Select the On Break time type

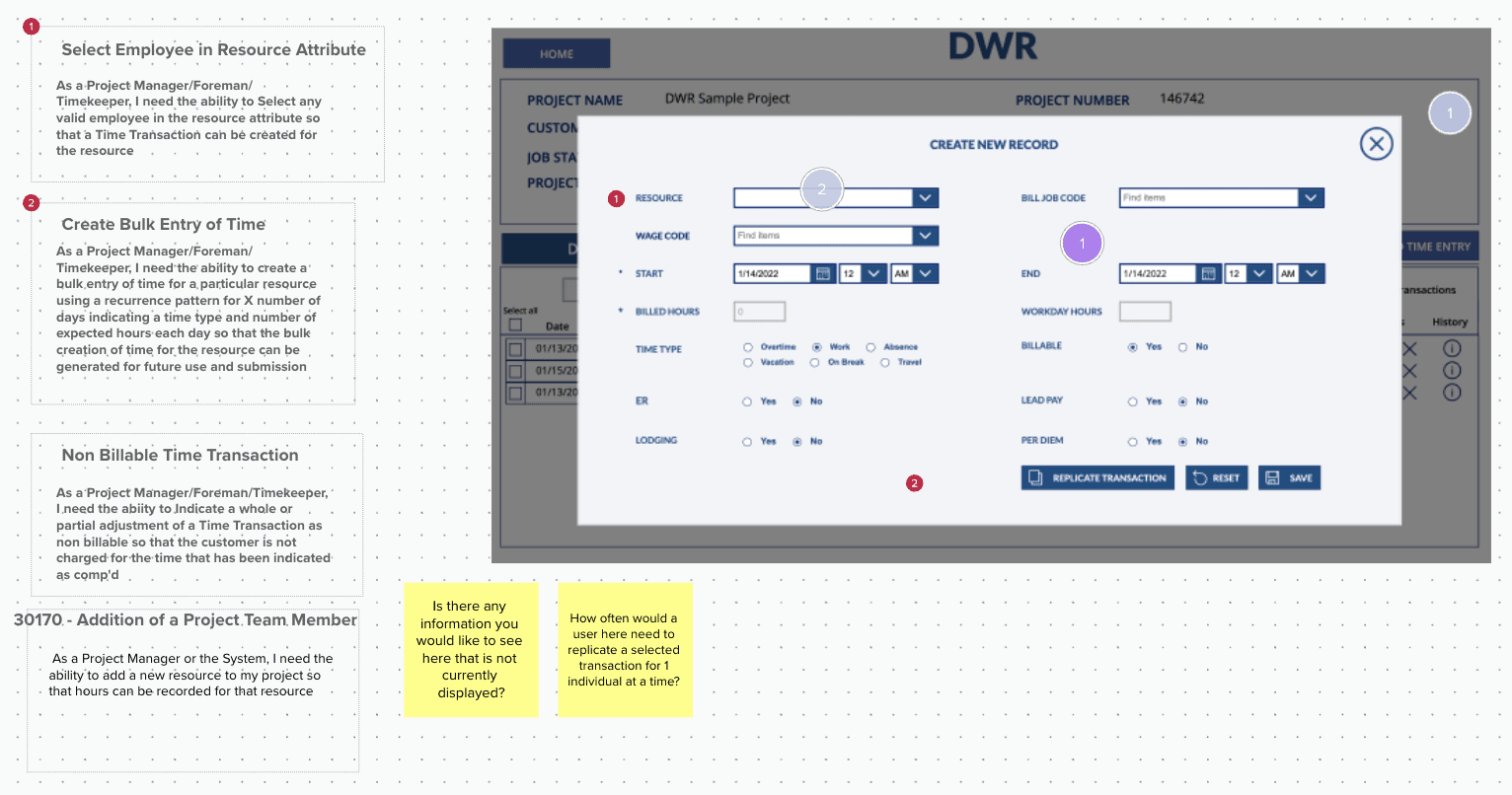point(814,363)
